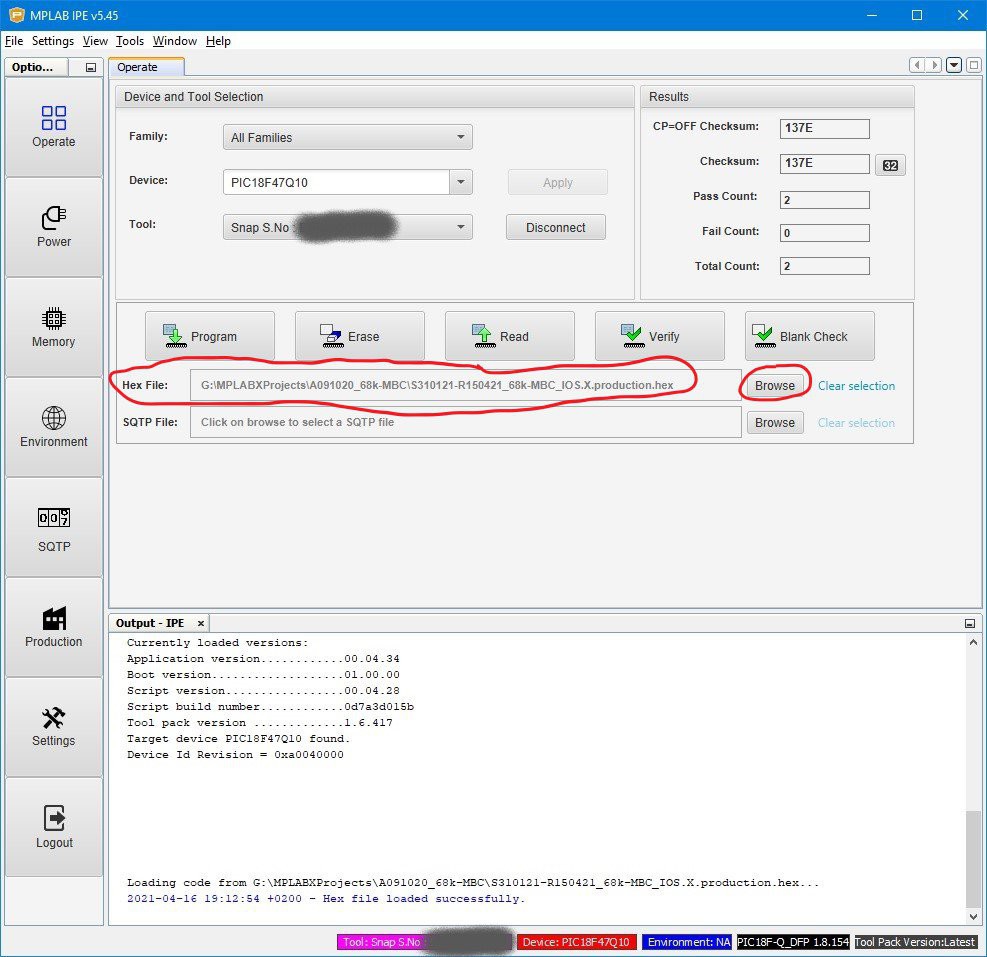The height and width of the screenshot is (957, 987).
Task: Open the Power settings panel
Action: coord(54,227)
